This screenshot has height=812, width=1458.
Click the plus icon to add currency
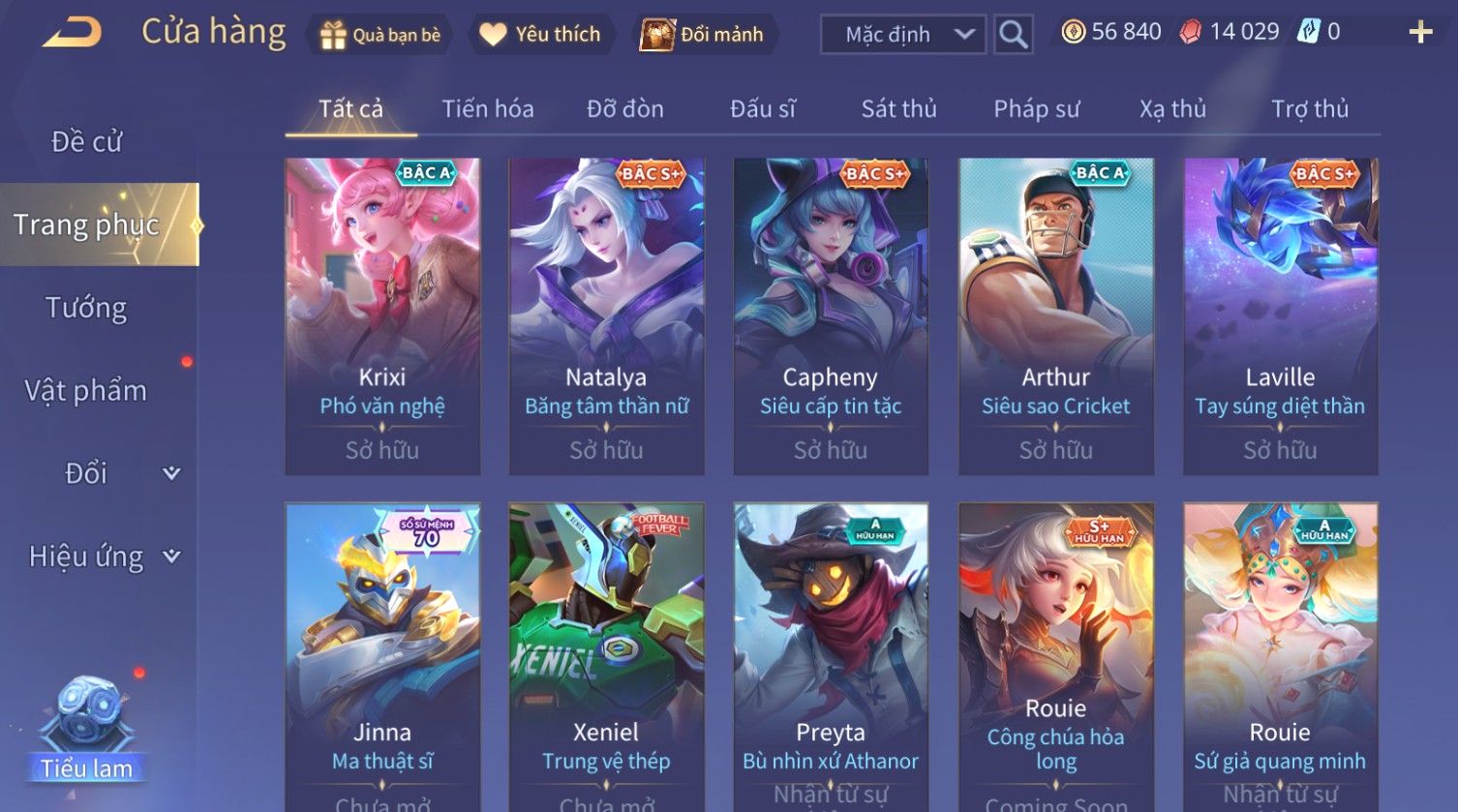click(x=1419, y=32)
